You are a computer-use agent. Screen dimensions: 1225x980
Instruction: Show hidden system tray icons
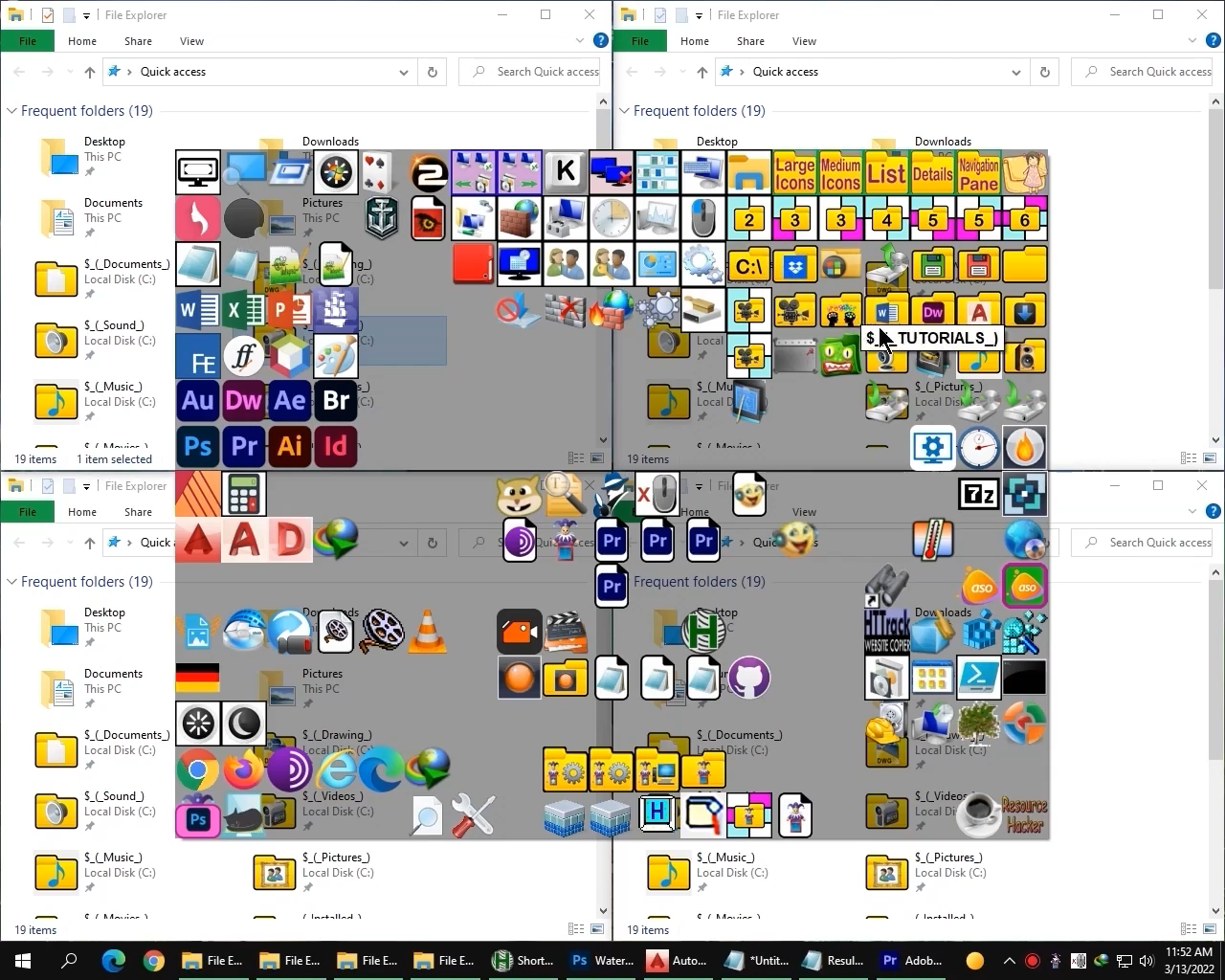tap(1009, 961)
